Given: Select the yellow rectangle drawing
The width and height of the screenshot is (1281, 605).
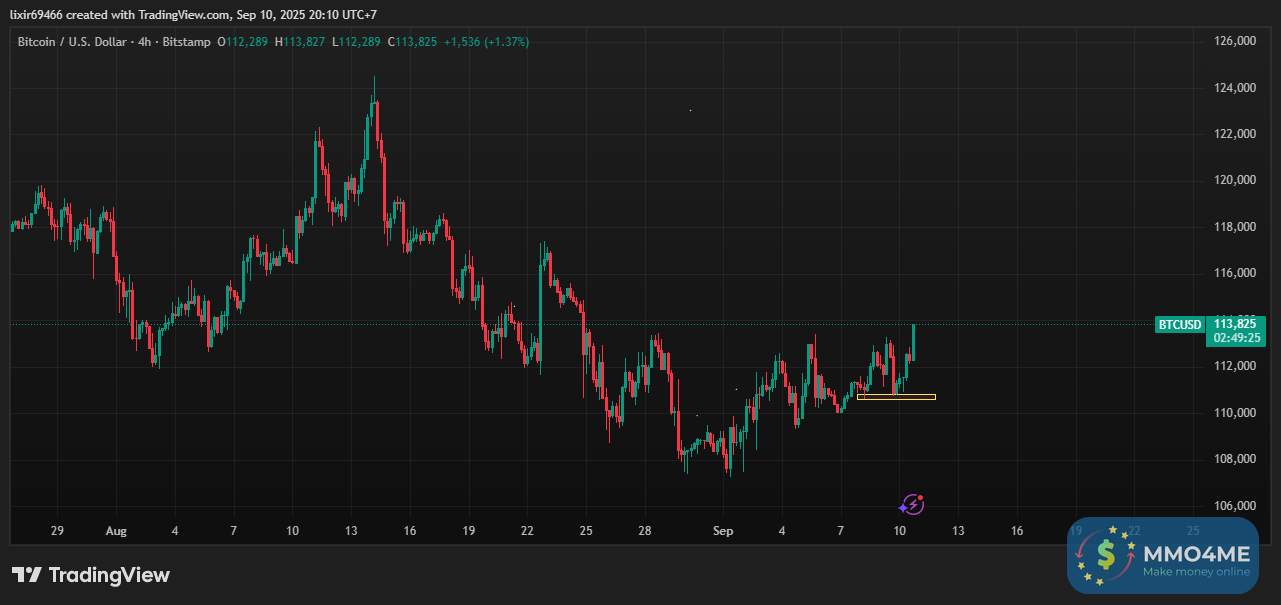Looking at the screenshot, I should point(896,397).
